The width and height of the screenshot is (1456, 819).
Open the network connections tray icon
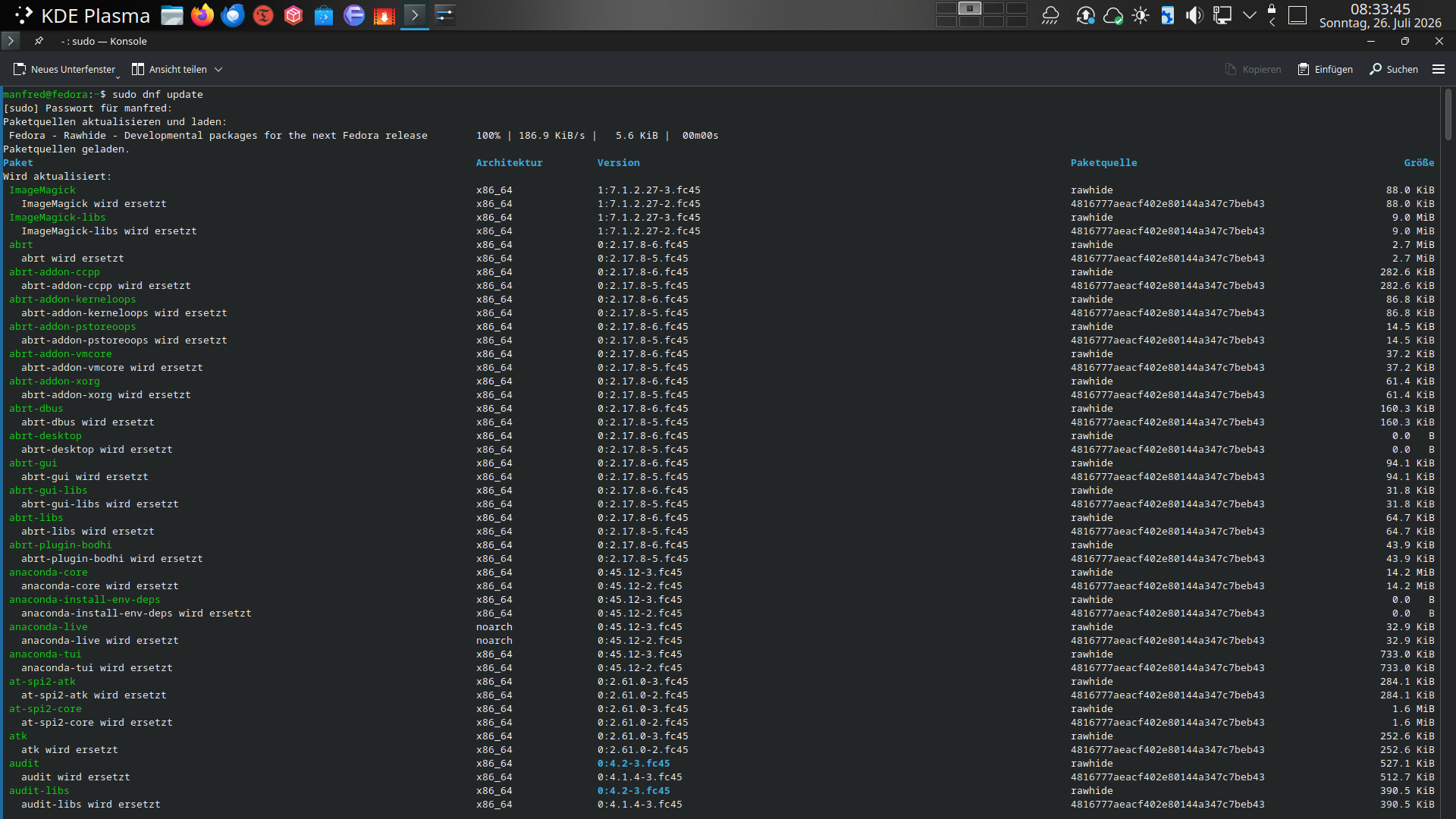[1222, 15]
